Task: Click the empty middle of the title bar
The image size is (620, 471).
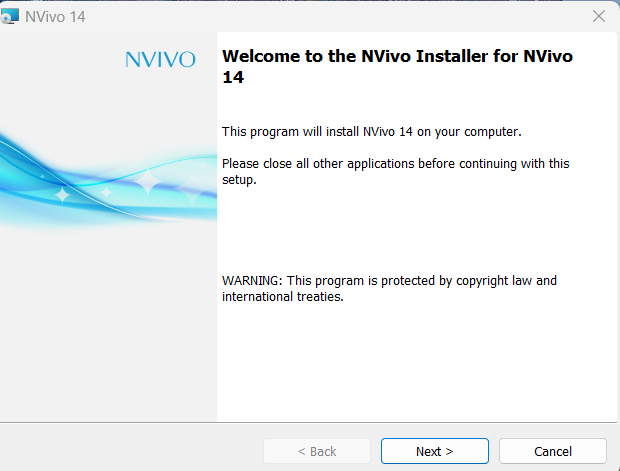Action: tap(320, 16)
